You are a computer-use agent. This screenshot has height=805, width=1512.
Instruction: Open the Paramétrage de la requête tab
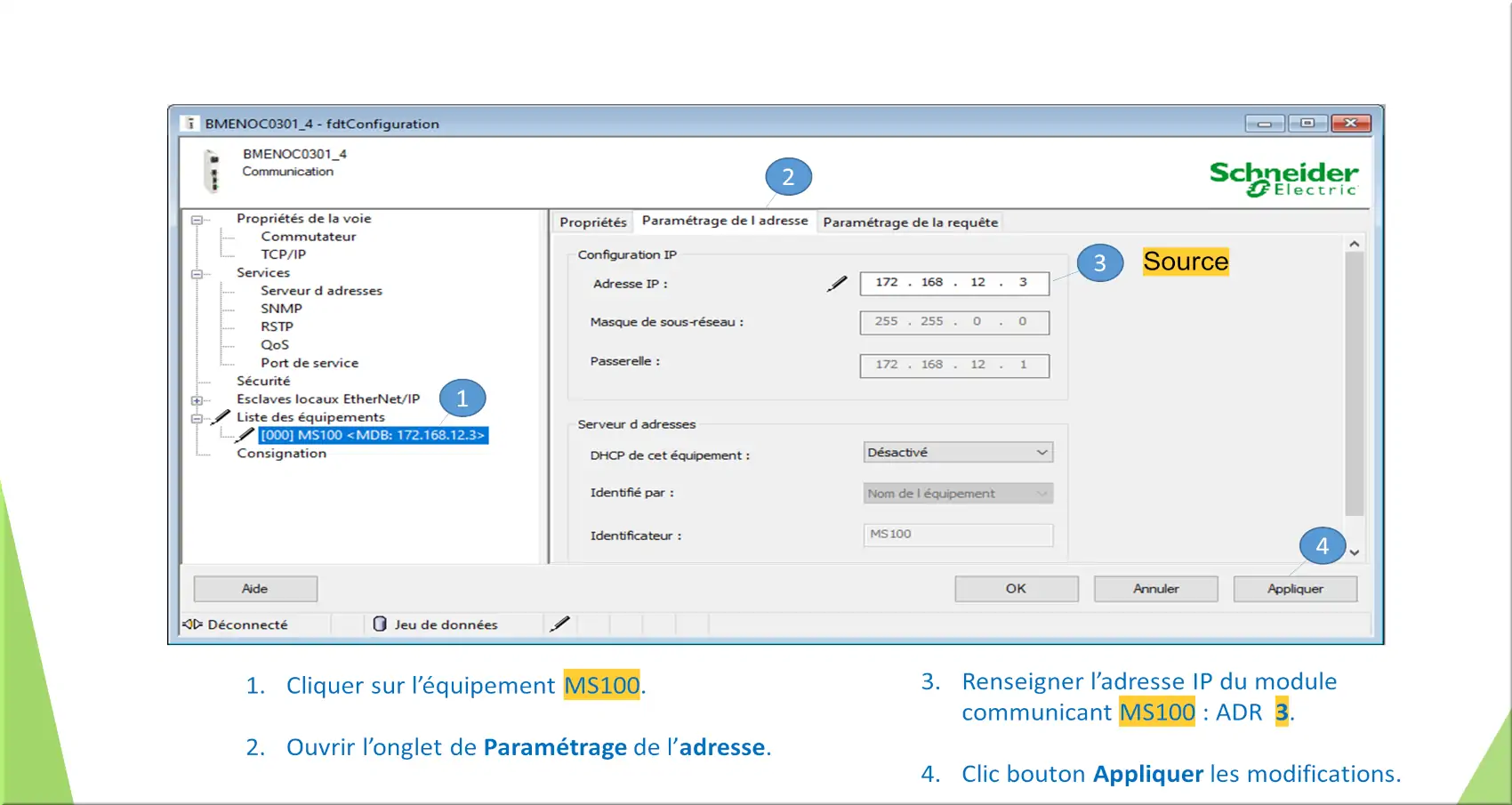(911, 222)
